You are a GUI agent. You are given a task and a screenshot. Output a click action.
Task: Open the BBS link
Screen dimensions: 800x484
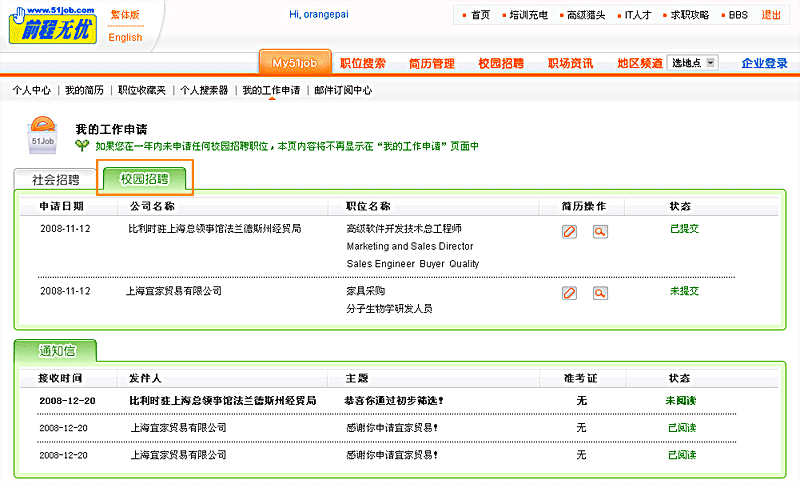click(738, 15)
